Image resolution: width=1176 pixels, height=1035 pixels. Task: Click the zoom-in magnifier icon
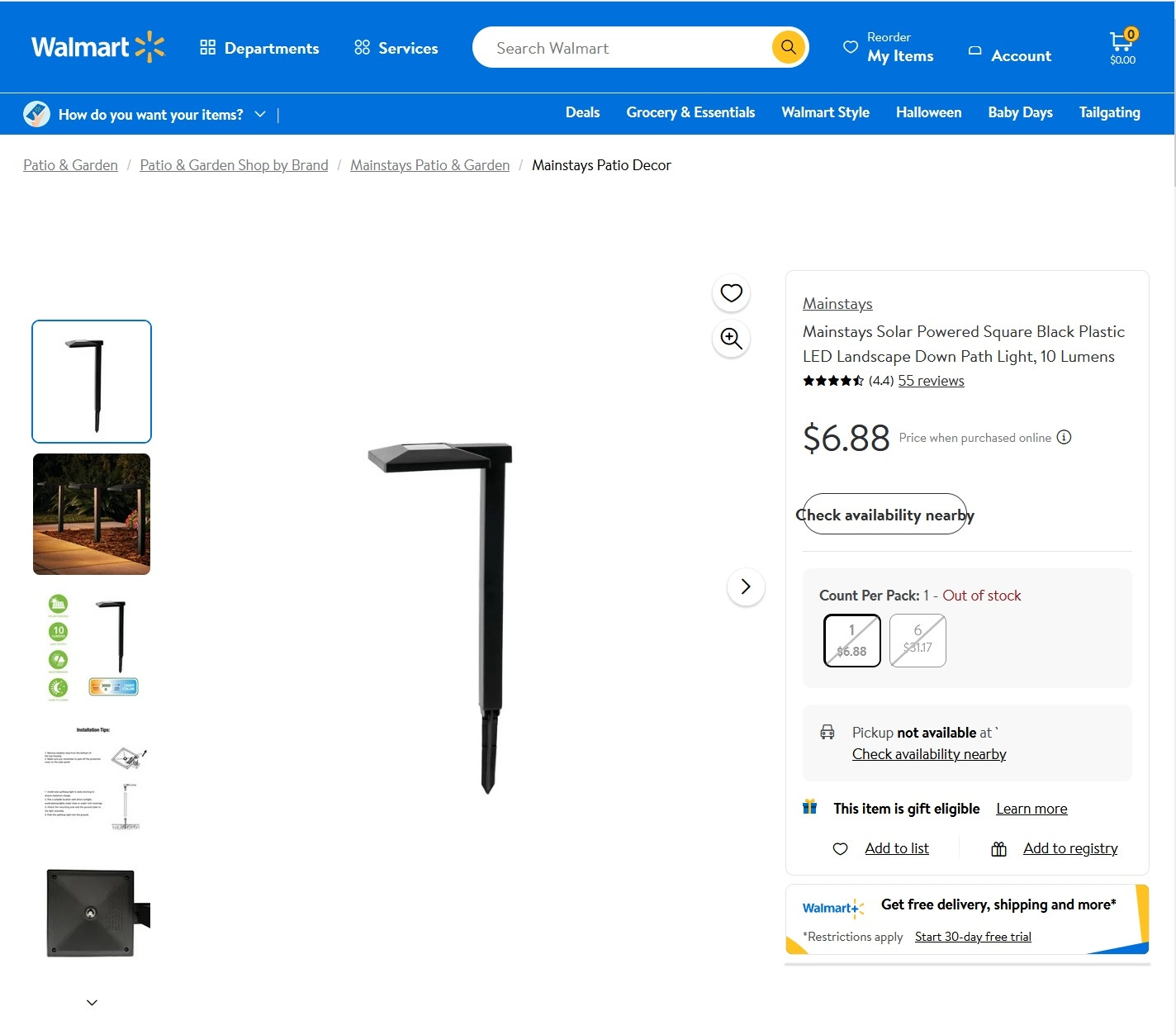tap(731, 339)
